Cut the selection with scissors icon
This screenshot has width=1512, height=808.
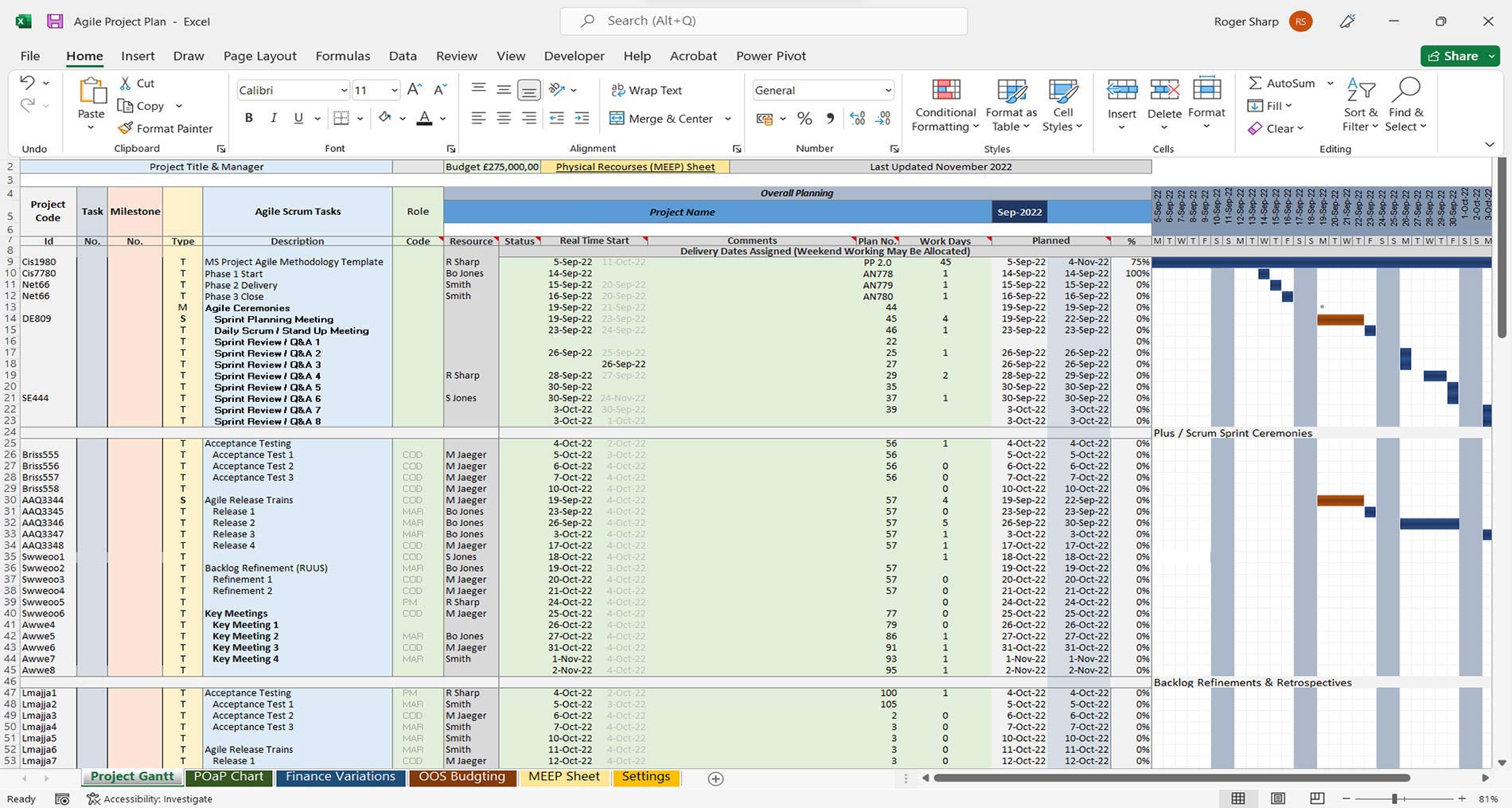point(126,83)
